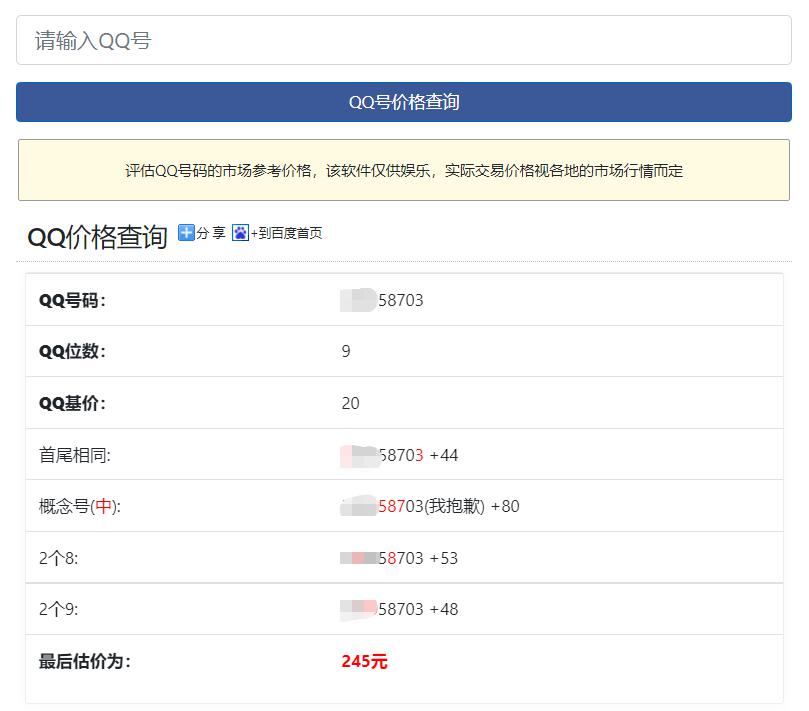This screenshot has width=809, height=711.
Task: Click the QQ位数 row label
Action: tap(72, 352)
